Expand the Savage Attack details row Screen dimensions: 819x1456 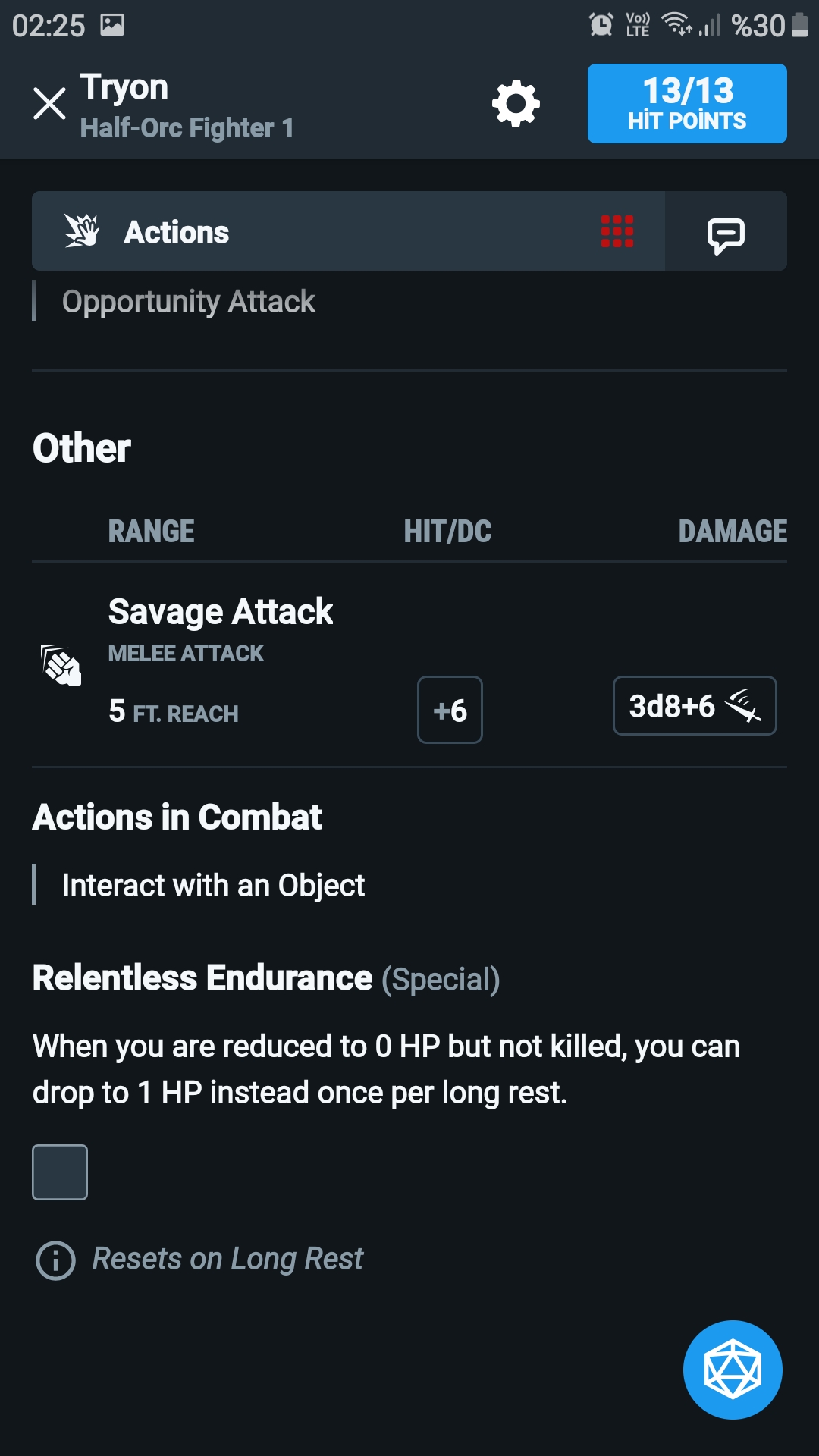pos(221,611)
